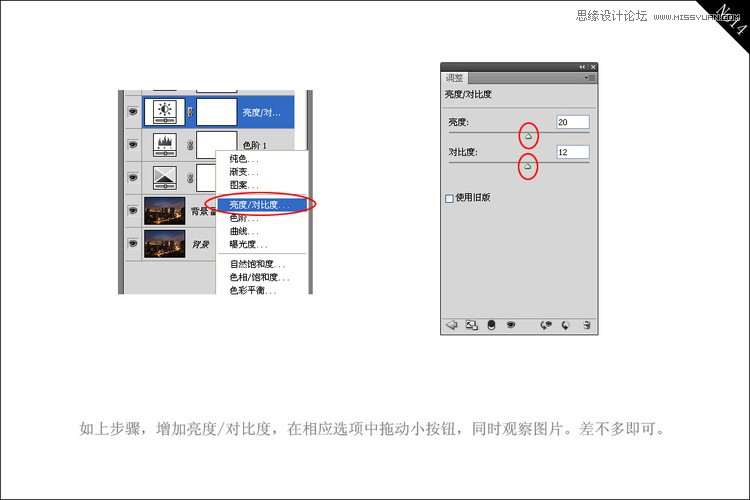This screenshot has width=750, height=500.
Task: Collapse the adjustments panel double-arrow icon
Action: tap(582, 67)
